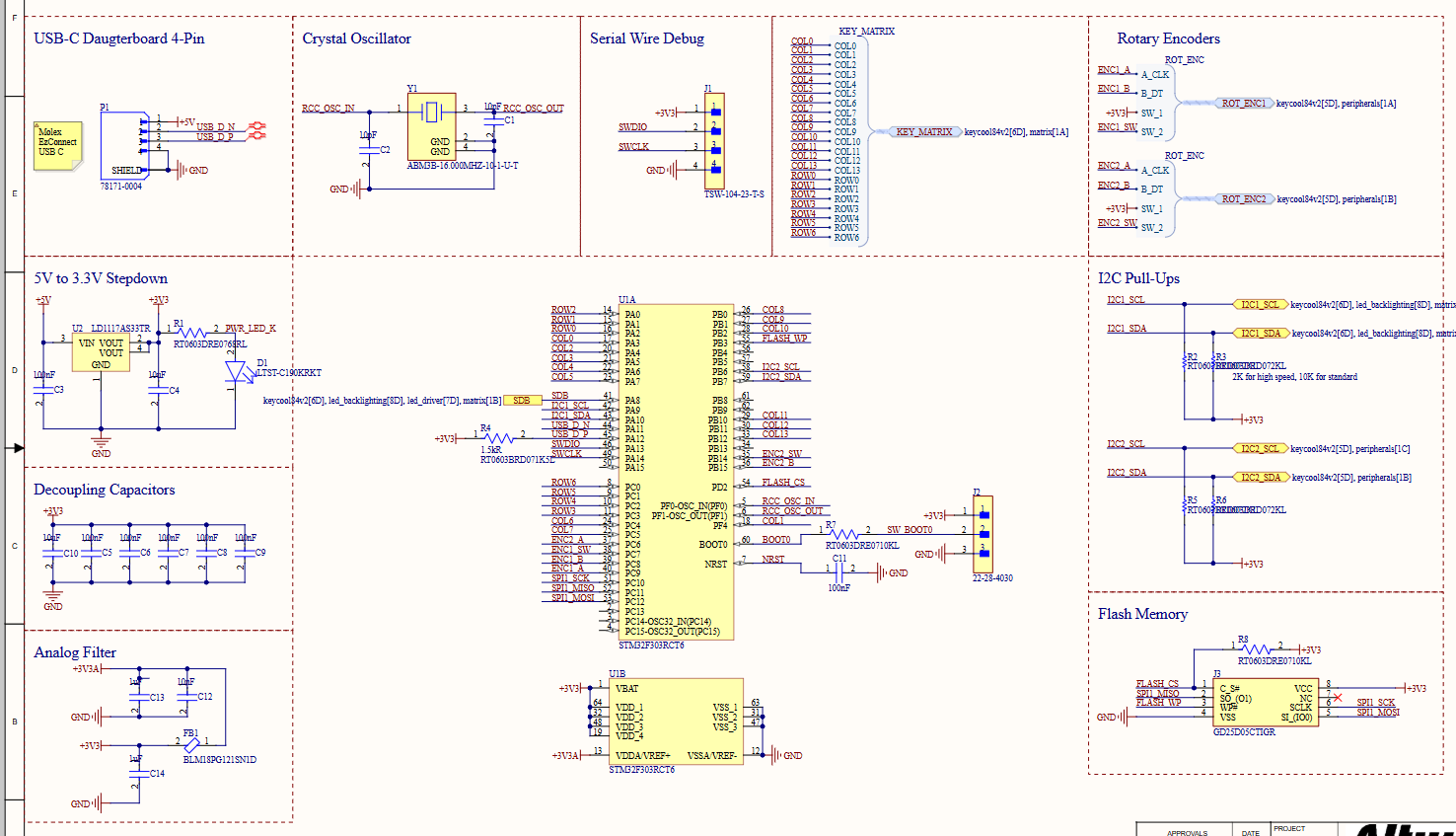Select the U2 LD1117AS33TR regulator body
The height and width of the screenshot is (836, 1456).
[x=101, y=352]
